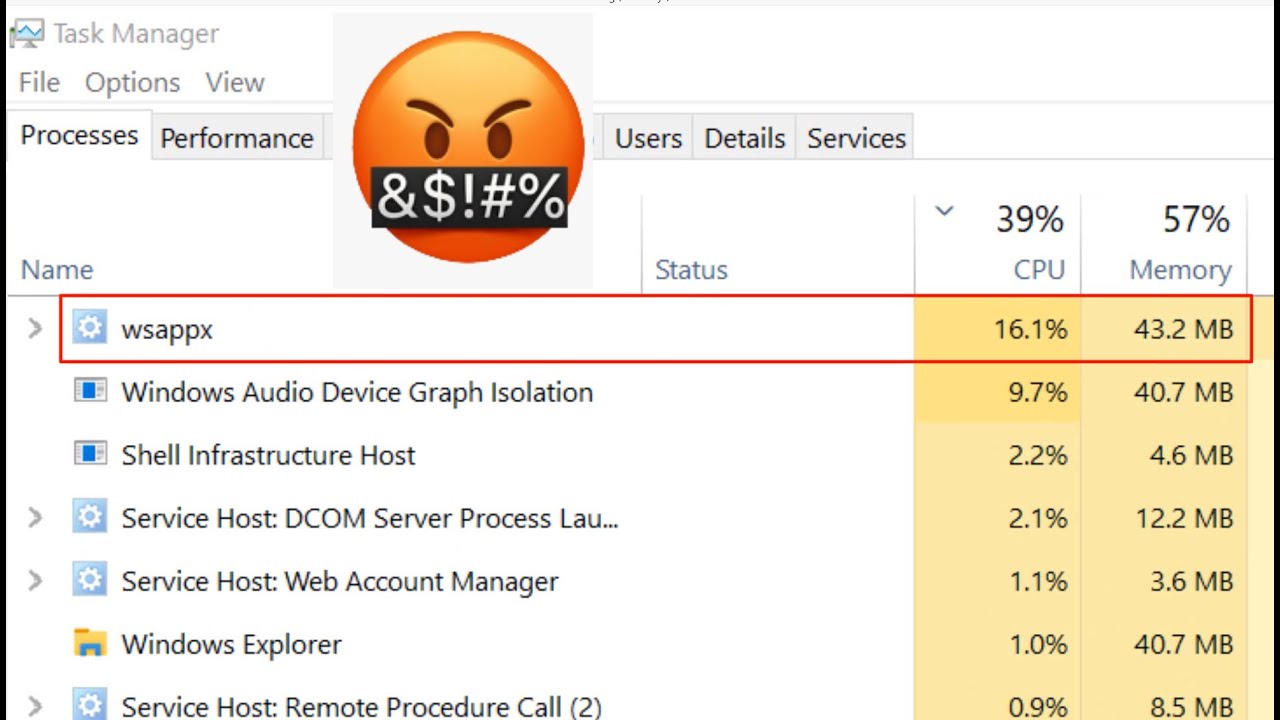The width and height of the screenshot is (1280, 720).
Task: Click the 2.1% CPU value of DCOM Server
Action: (x=1037, y=518)
